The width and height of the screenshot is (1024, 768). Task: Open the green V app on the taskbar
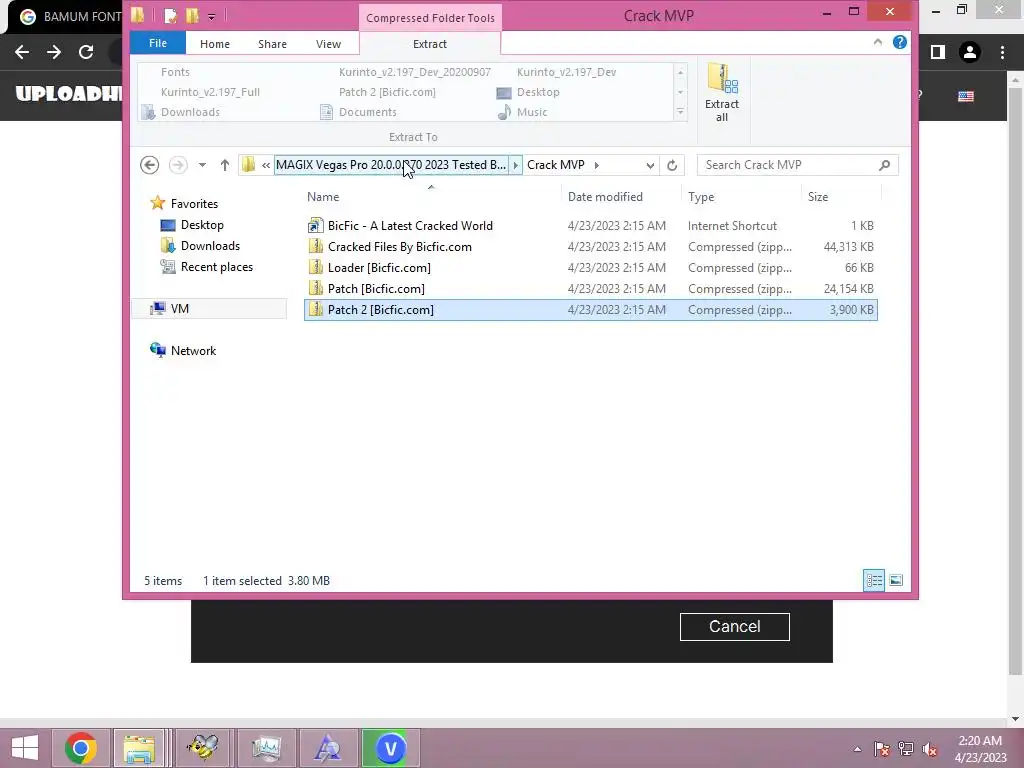tap(390, 748)
